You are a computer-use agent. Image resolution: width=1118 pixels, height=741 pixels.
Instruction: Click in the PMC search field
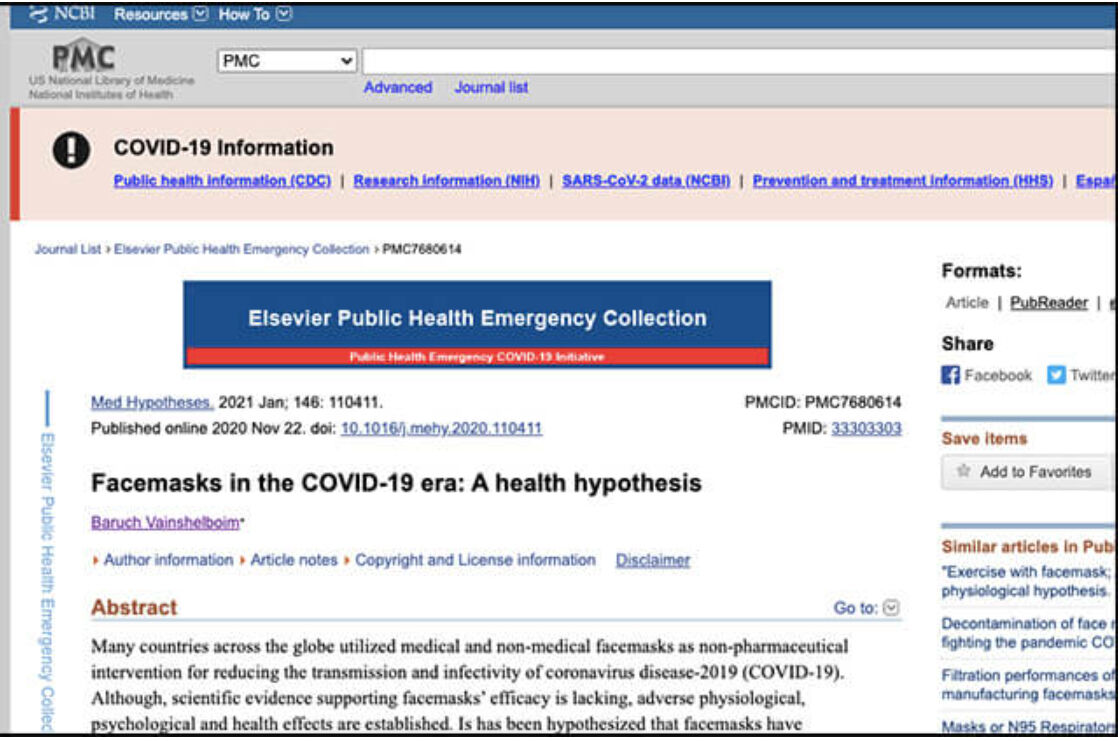click(739, 61)
